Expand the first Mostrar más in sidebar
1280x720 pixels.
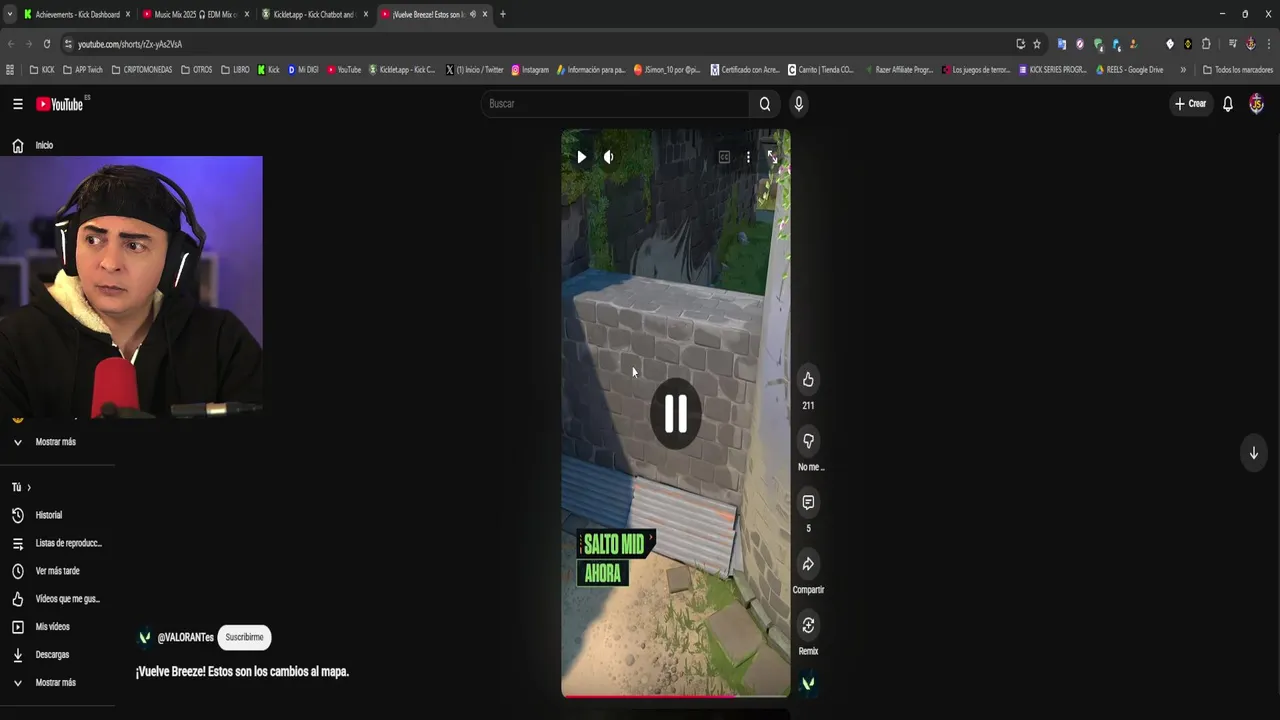coord(57,442)
